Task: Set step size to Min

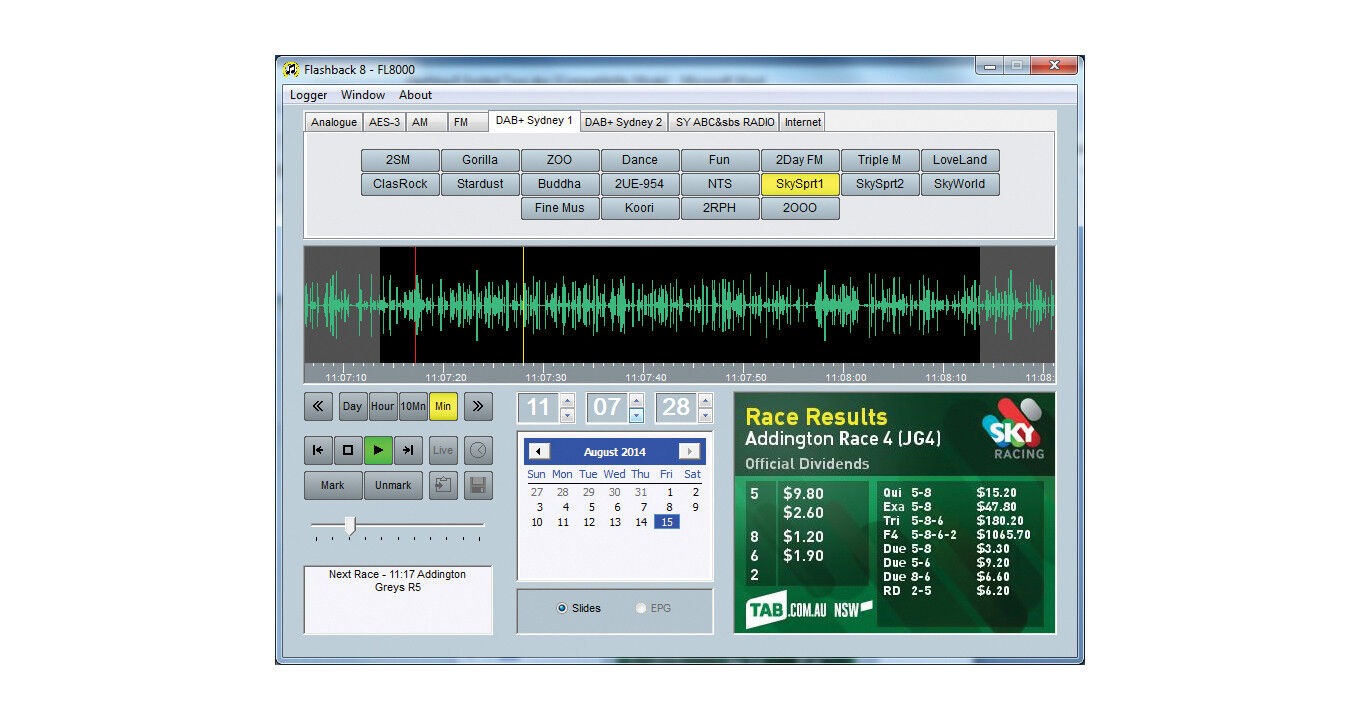Action: point(443,406)
